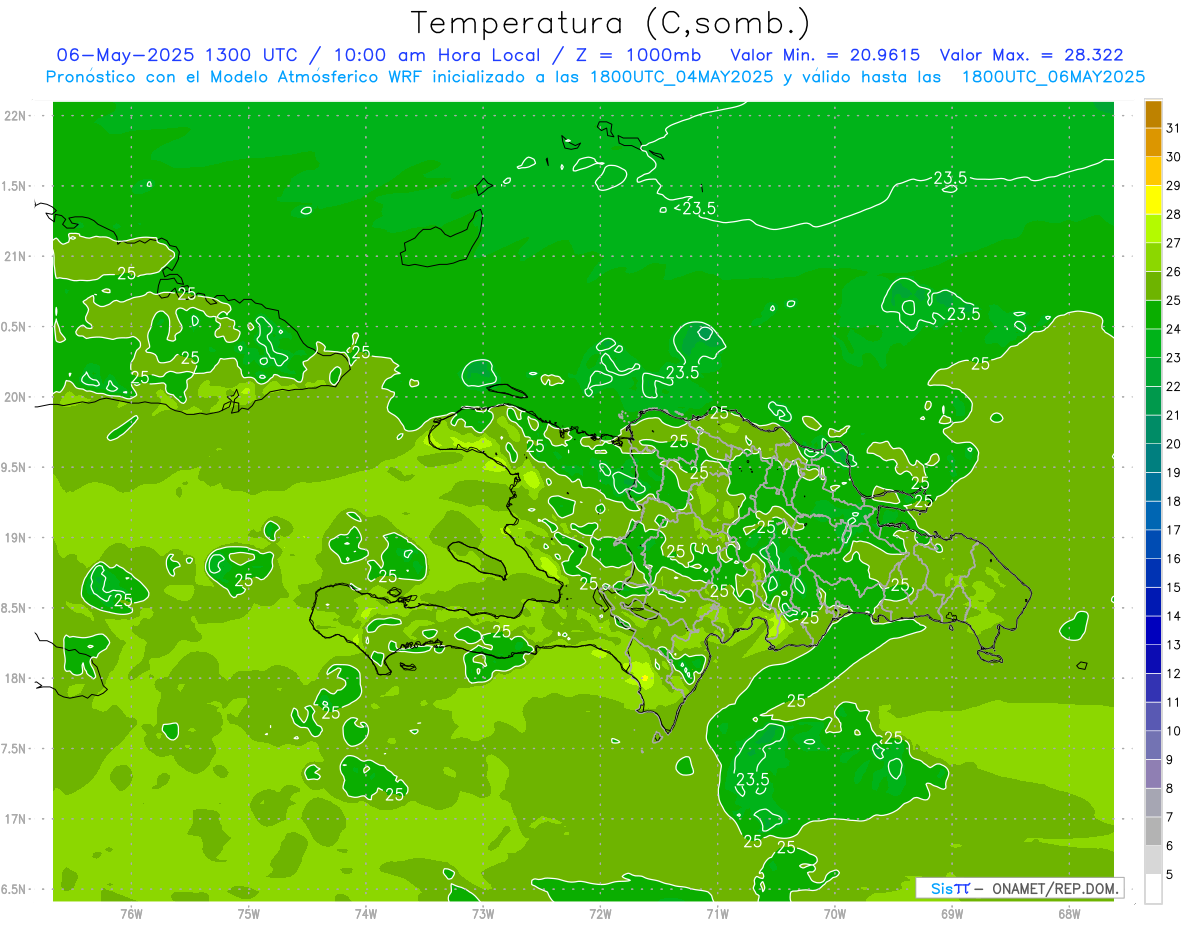
Task: Click the color scale segment between 14 and 15
Action: tap(1153, 602)
